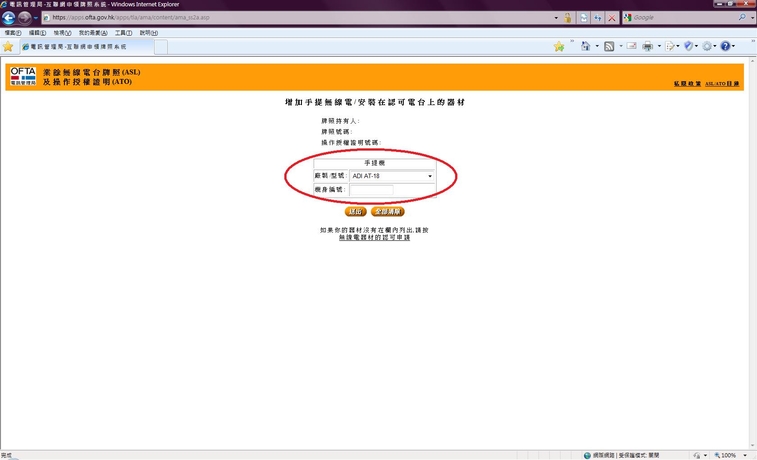
Task: Click the browser Back arrow button
Action: point(9,18)
